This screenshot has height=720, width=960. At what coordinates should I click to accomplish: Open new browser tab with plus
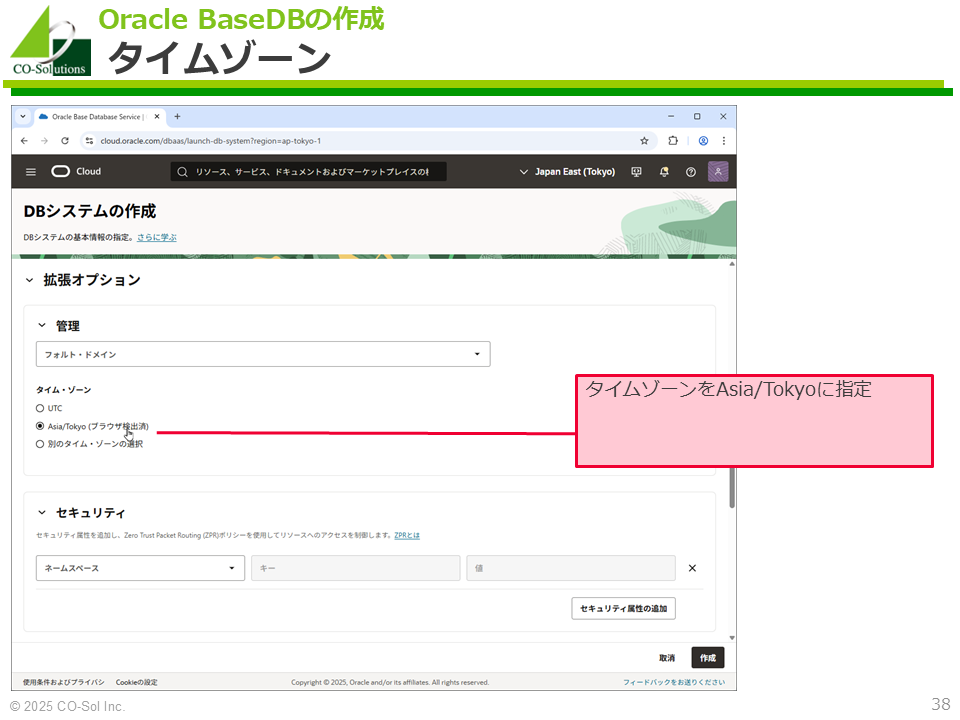[x=178, y=116]
